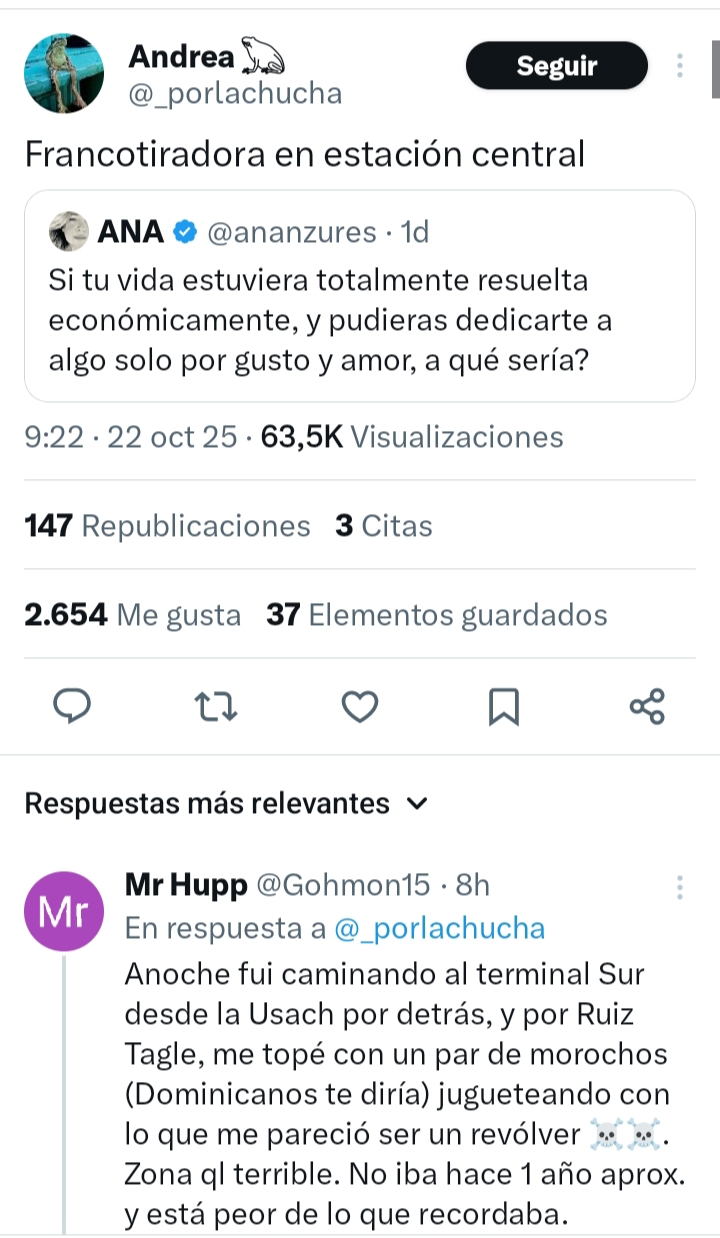720x1238 pixels.
Task: Bookmark this tweet
Action: (x=504, y=708)
